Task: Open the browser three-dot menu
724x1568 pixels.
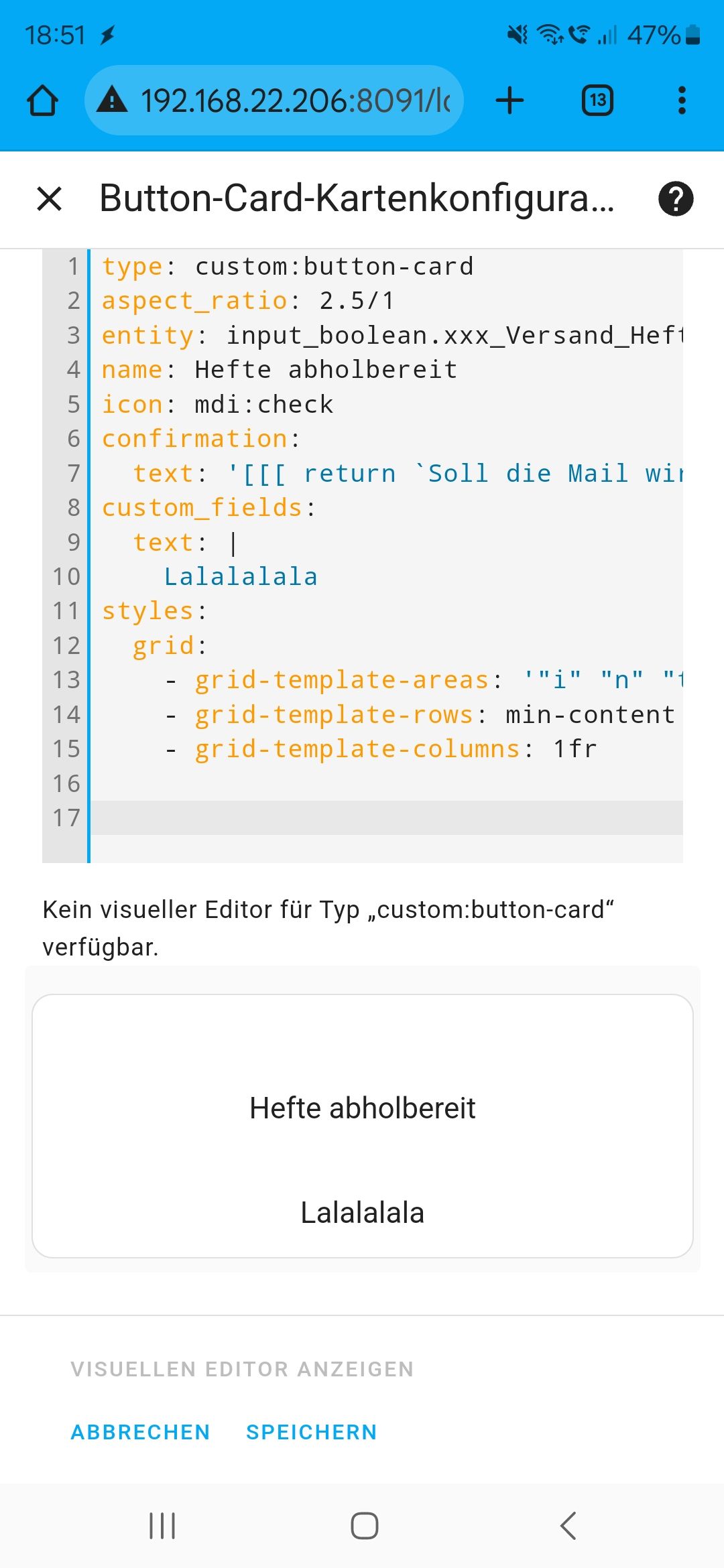Action: pos(682,101)
